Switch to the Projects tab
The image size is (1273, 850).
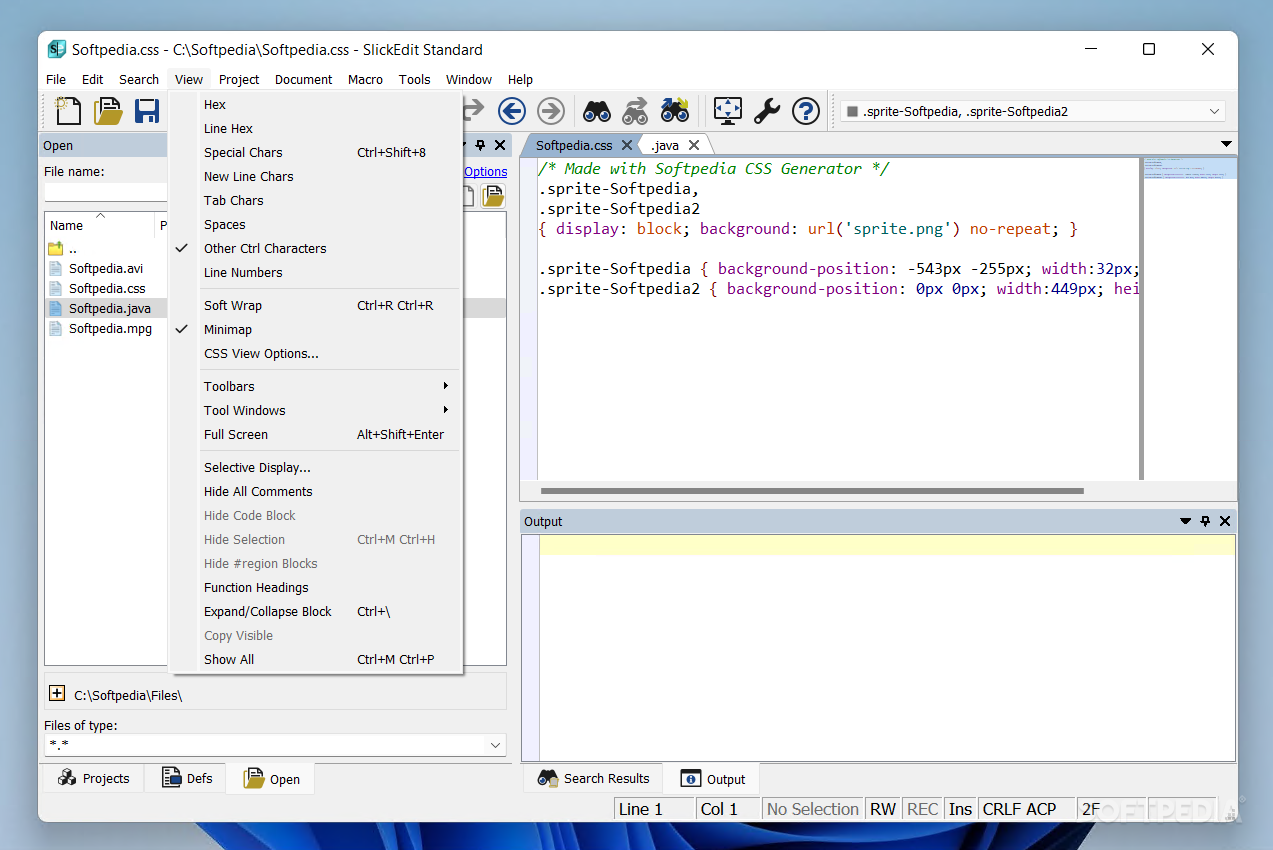click(94, 778)
